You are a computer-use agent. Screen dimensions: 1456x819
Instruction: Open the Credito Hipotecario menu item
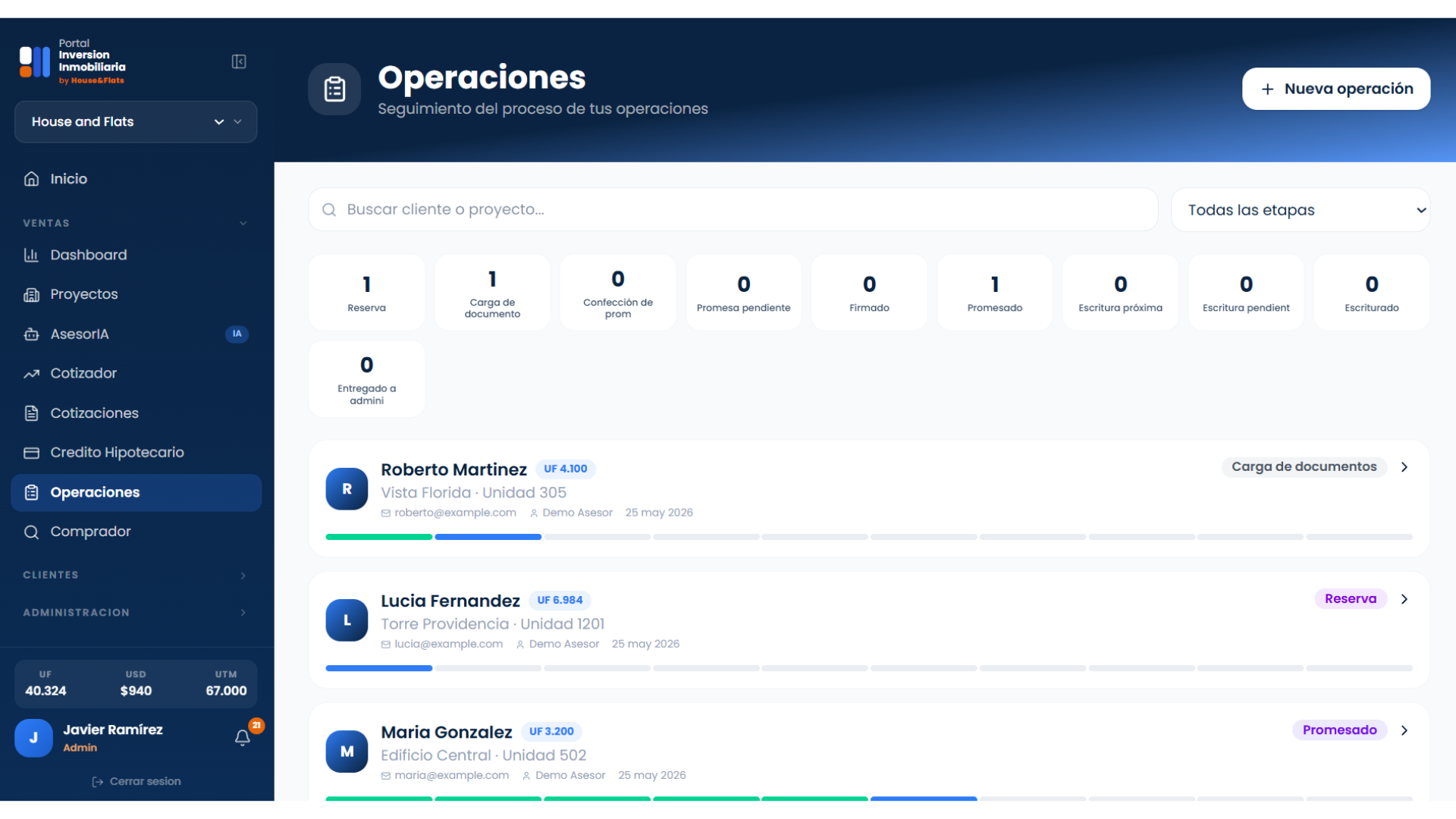(x=136, y=453)
